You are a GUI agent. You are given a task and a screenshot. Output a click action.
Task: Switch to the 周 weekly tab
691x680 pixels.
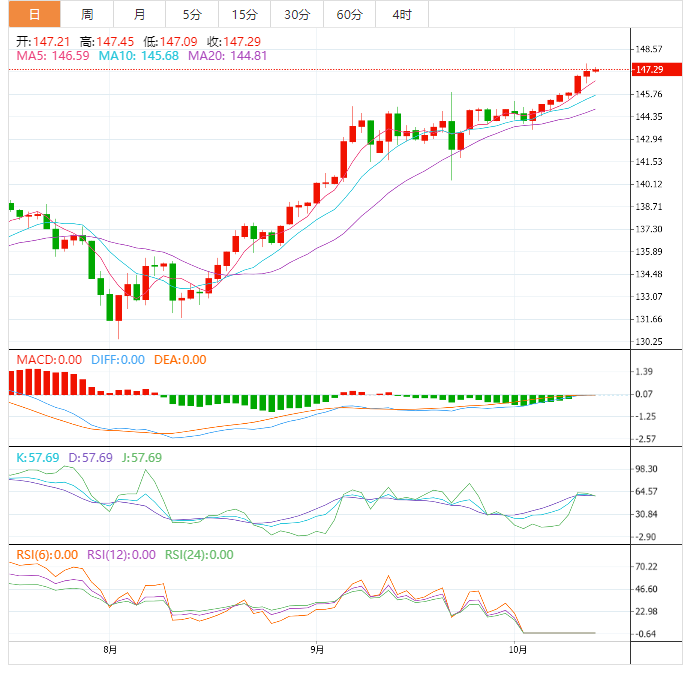tap(87, 15)
